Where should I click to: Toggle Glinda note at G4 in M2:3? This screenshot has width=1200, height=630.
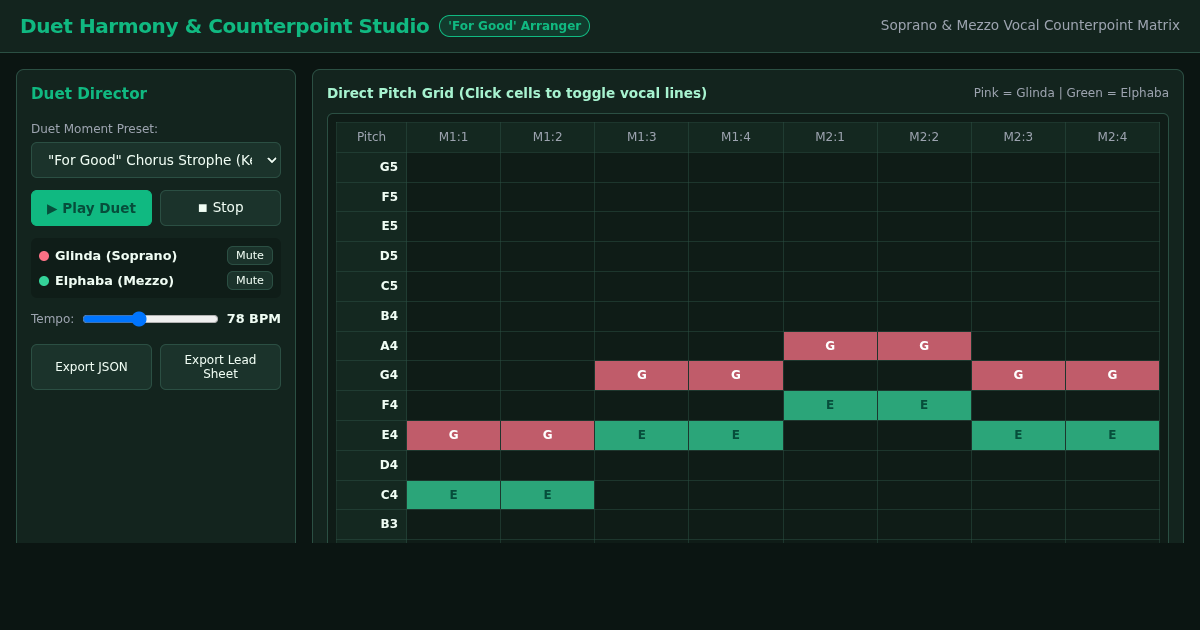coord(1018,376)
